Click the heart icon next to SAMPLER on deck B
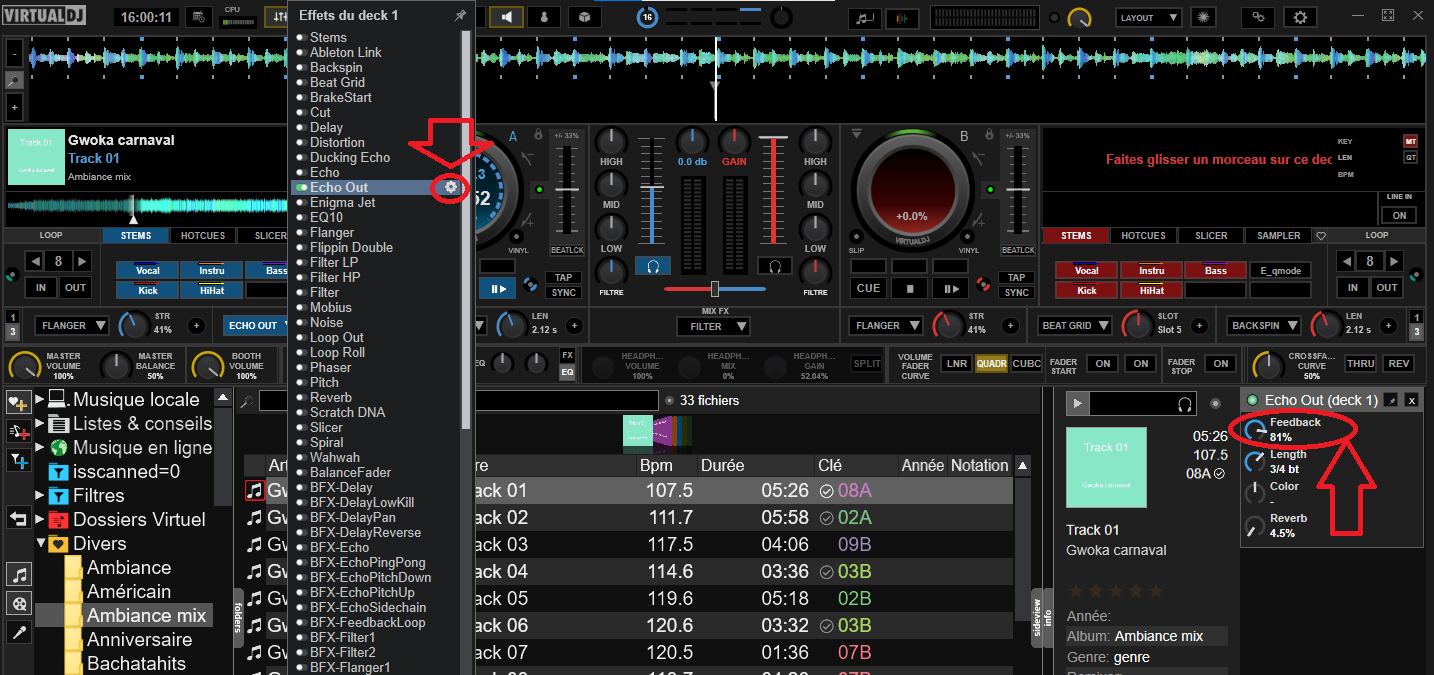 1320,236
